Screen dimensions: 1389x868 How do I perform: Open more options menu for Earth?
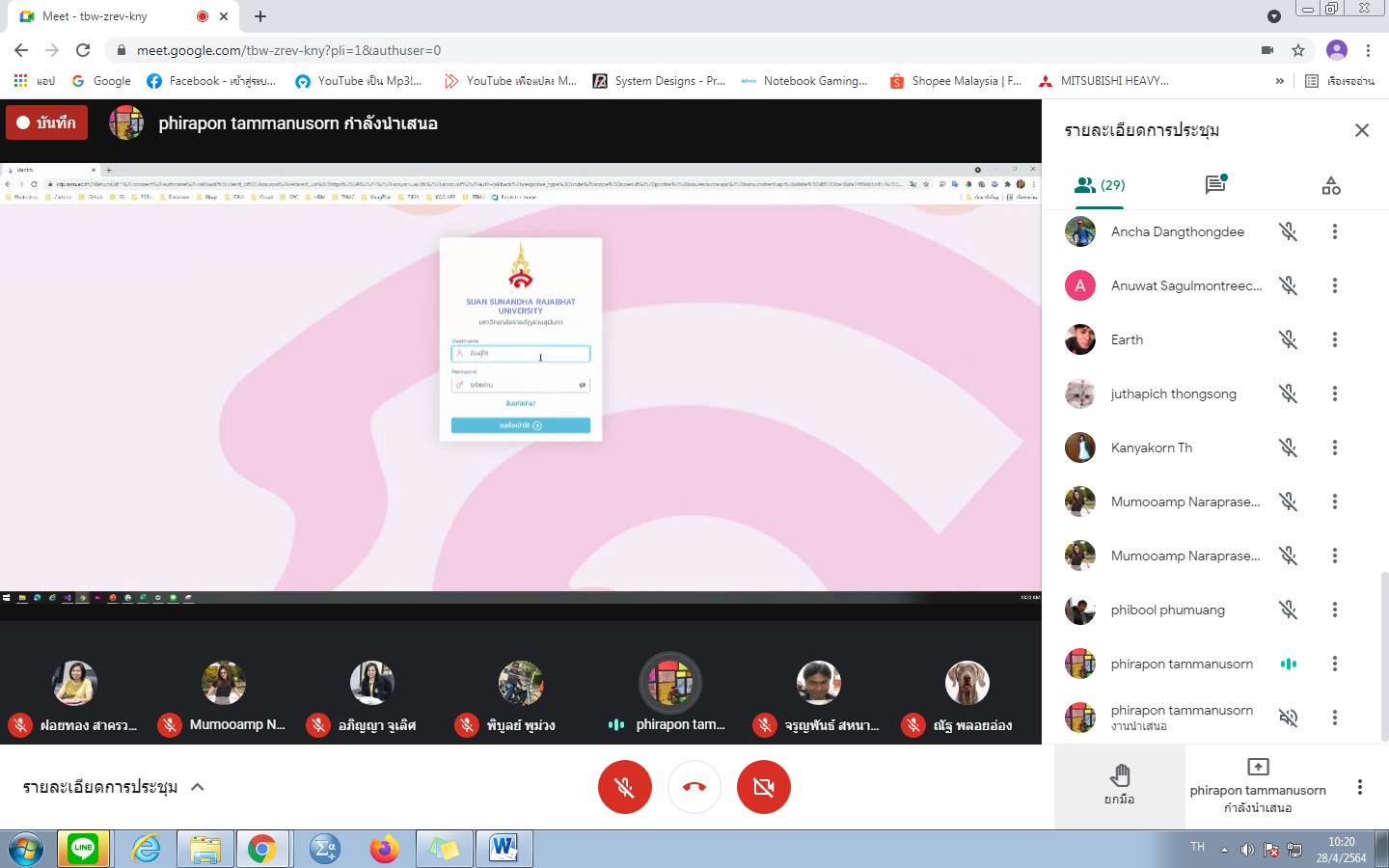(1335, 339)
